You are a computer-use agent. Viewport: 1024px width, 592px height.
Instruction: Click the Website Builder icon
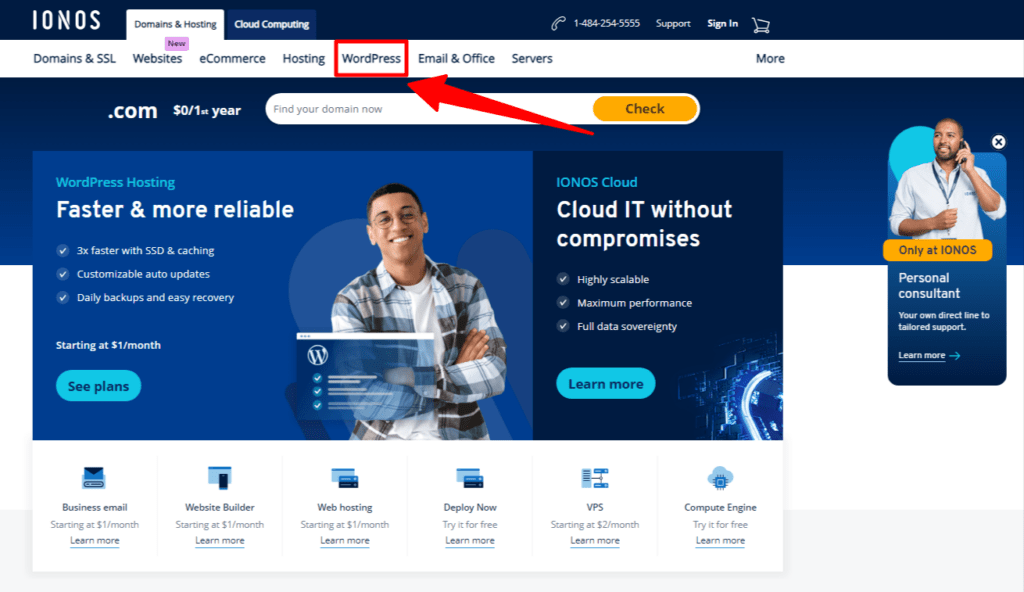[x=220, y=478]
